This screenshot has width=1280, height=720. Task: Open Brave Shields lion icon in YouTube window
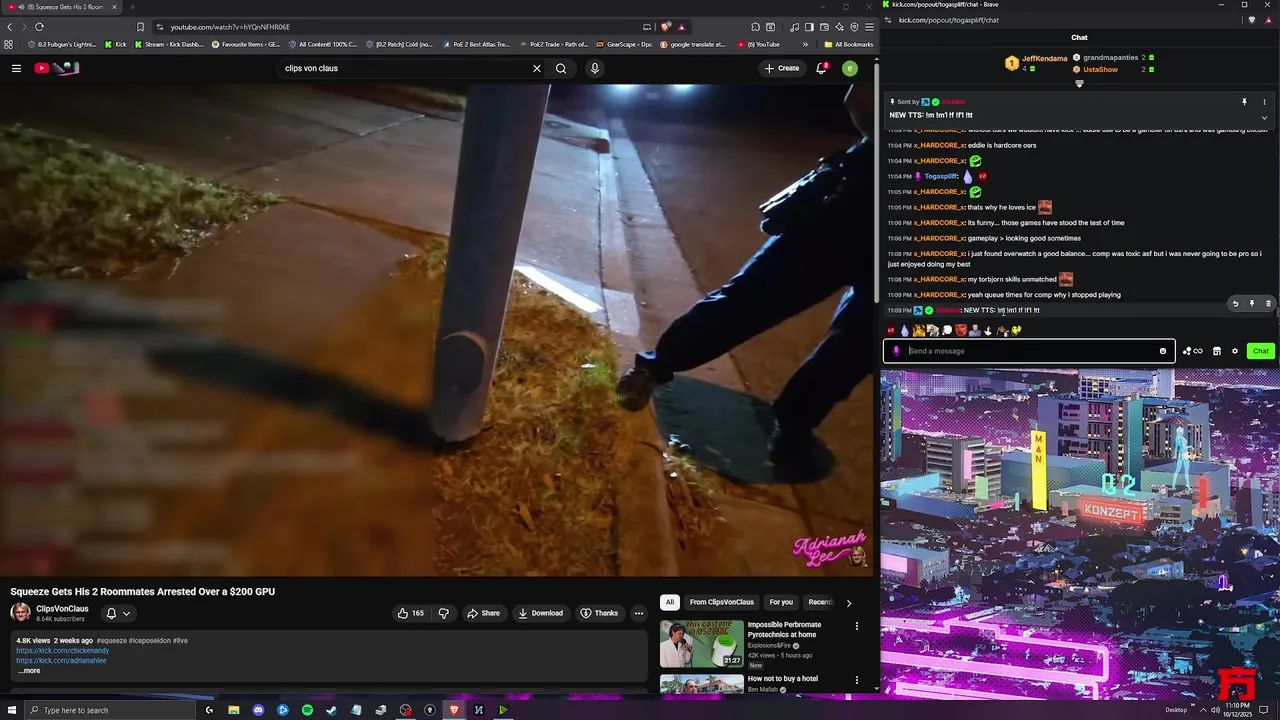click(665, 27)
